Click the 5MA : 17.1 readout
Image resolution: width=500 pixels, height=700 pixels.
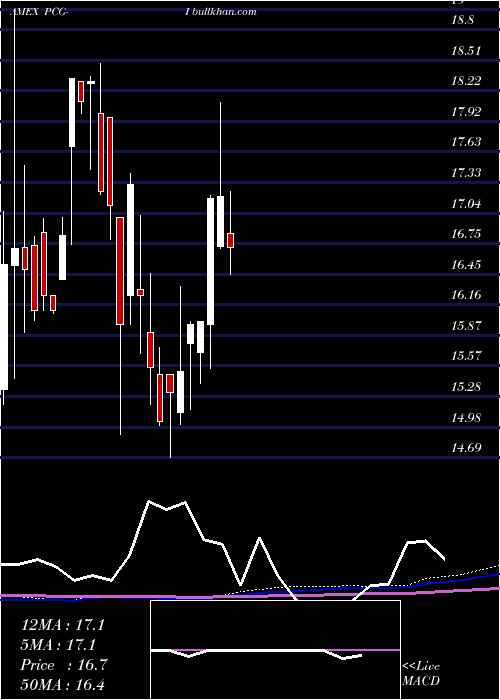pos(59,645)
